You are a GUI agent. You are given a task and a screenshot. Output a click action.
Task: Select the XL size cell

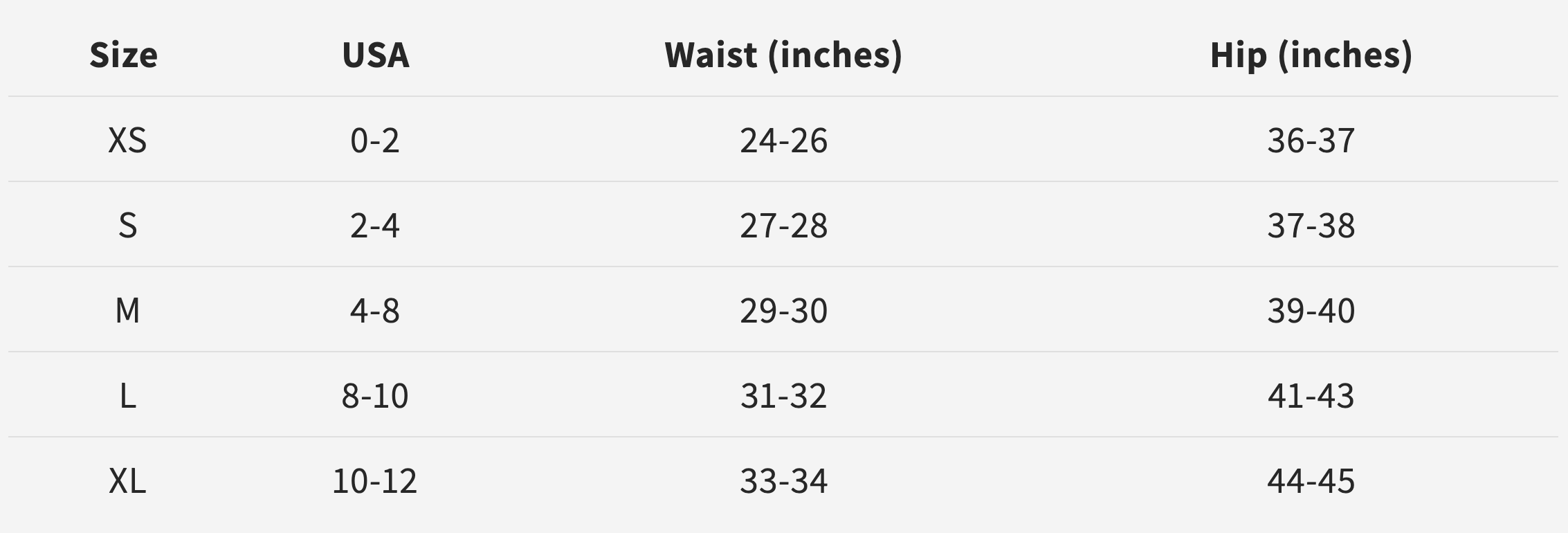[127, 481]
